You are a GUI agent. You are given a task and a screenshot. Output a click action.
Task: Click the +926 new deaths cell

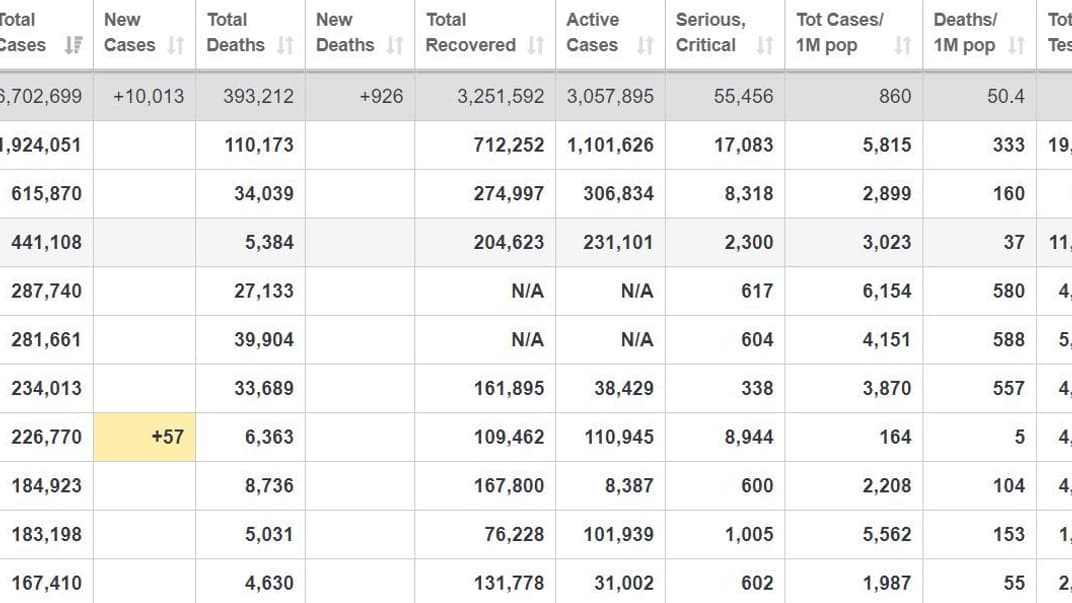380,96
